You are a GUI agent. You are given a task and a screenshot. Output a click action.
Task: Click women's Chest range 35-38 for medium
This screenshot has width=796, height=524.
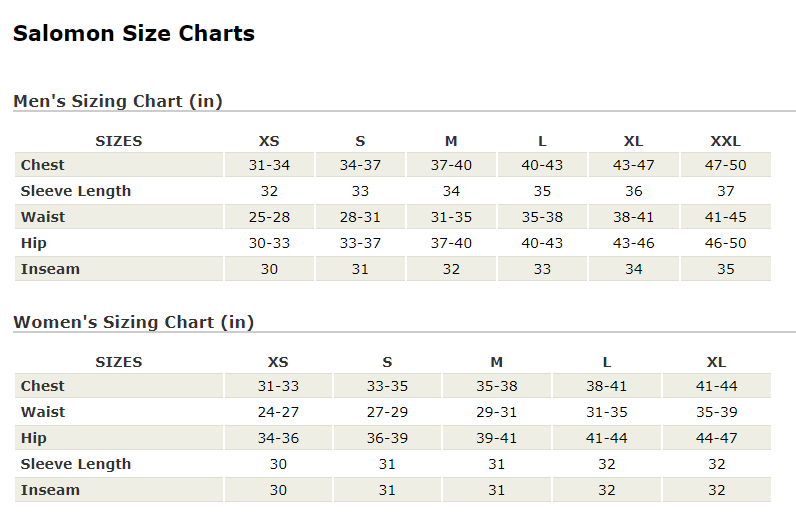pyautogui.click(x=497, y=386)
